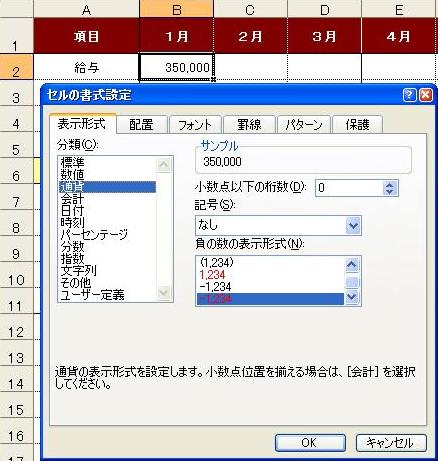Dismiss dialog with キャンセル button
438x461 pixels.
[391, 443]
